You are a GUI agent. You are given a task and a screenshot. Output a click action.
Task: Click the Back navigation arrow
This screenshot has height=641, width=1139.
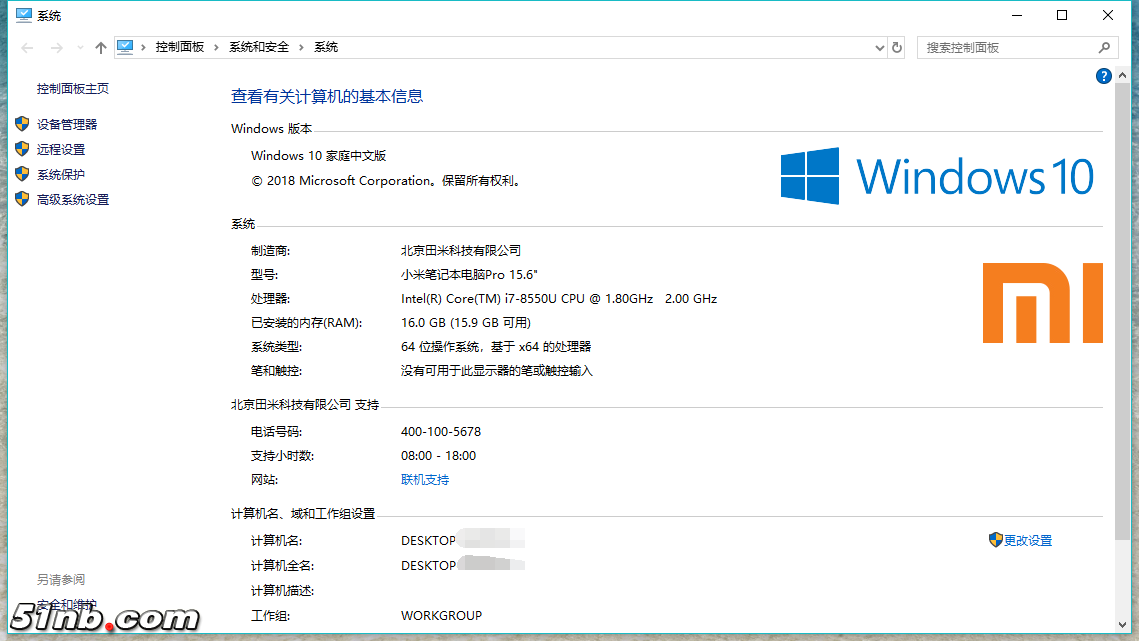click(x=27, y=47)
